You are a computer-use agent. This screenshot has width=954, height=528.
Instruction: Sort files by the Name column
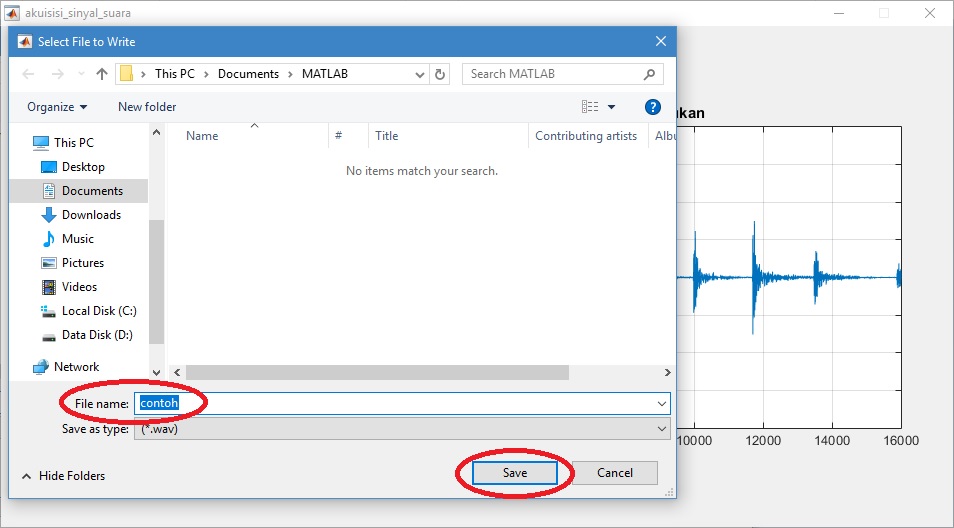coord(202,136)
